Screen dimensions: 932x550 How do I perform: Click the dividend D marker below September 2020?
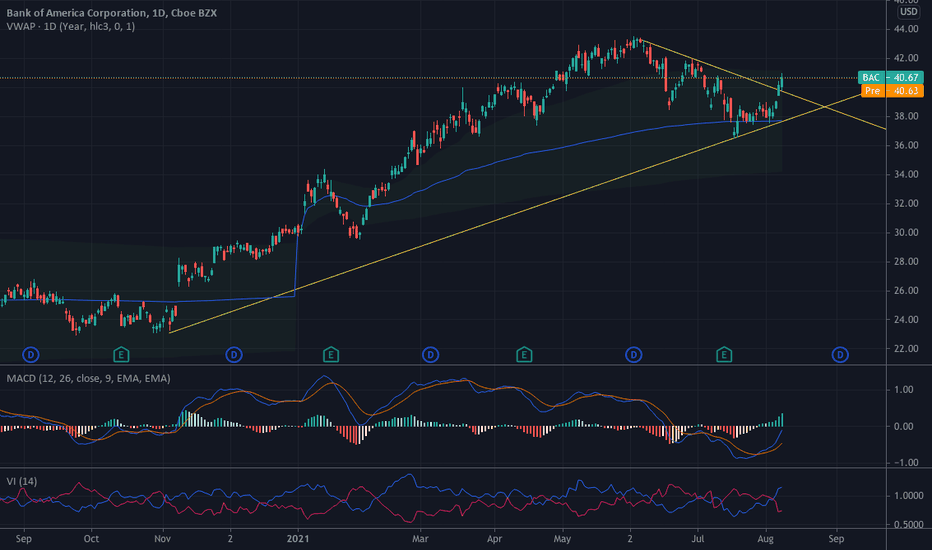(31, 355)
